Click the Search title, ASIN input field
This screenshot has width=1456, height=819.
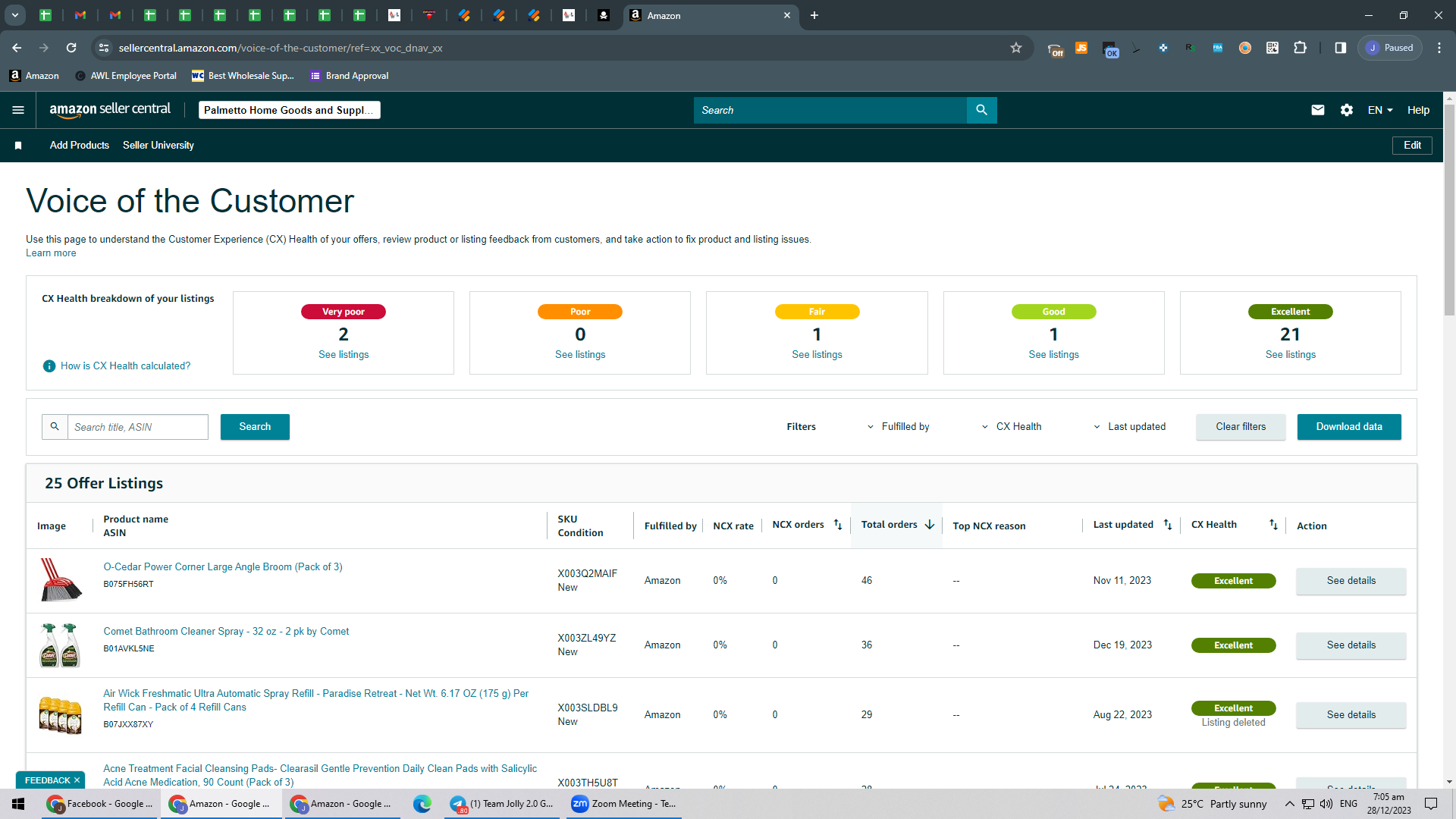[x=138, y=427]
